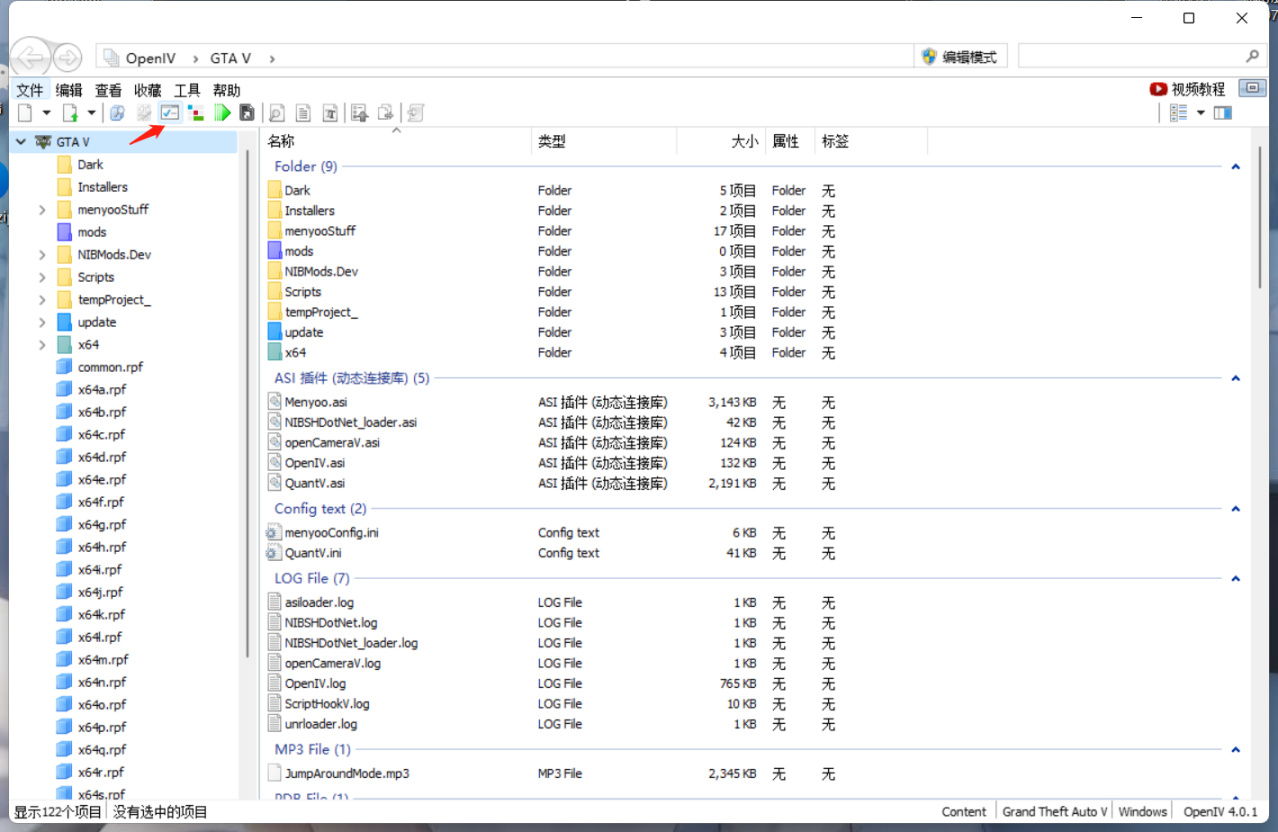Image resolution: width=1278 pixels, height=832 pixels.
Task: Select the blue update folder icon in list
Action: (276, 332)
